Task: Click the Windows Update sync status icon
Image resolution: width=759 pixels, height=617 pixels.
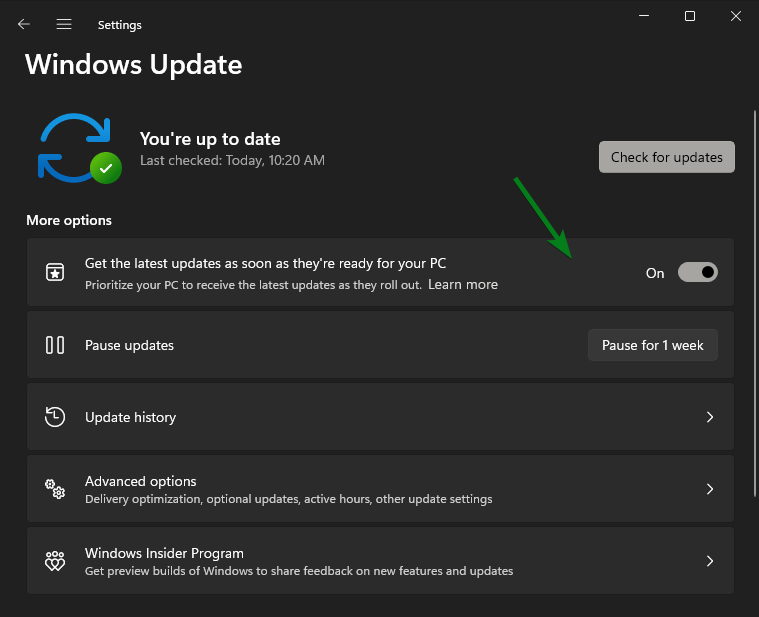Action: point(79,149)
